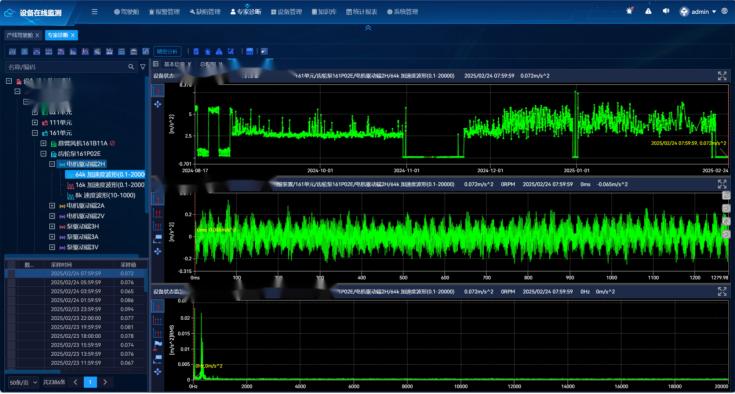Collapse the 电机驱动端2H node
The width and height of the screenshot is (735, 394).
click(52, 164)
